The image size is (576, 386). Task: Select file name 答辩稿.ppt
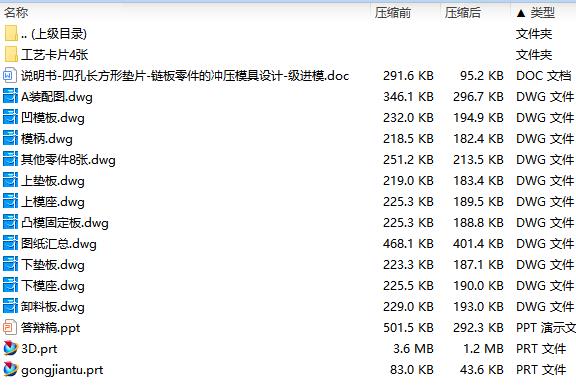point(50,328)
